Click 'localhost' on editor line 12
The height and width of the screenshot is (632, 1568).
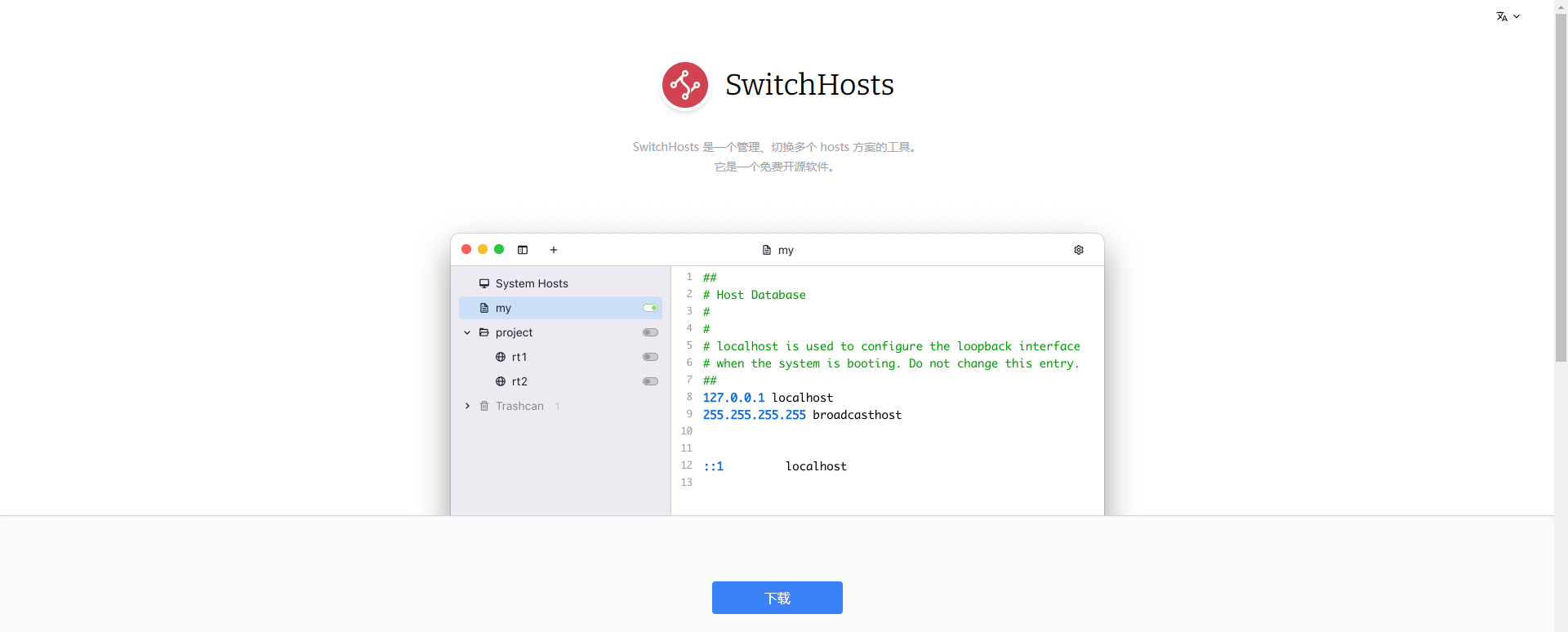[816, 466]
